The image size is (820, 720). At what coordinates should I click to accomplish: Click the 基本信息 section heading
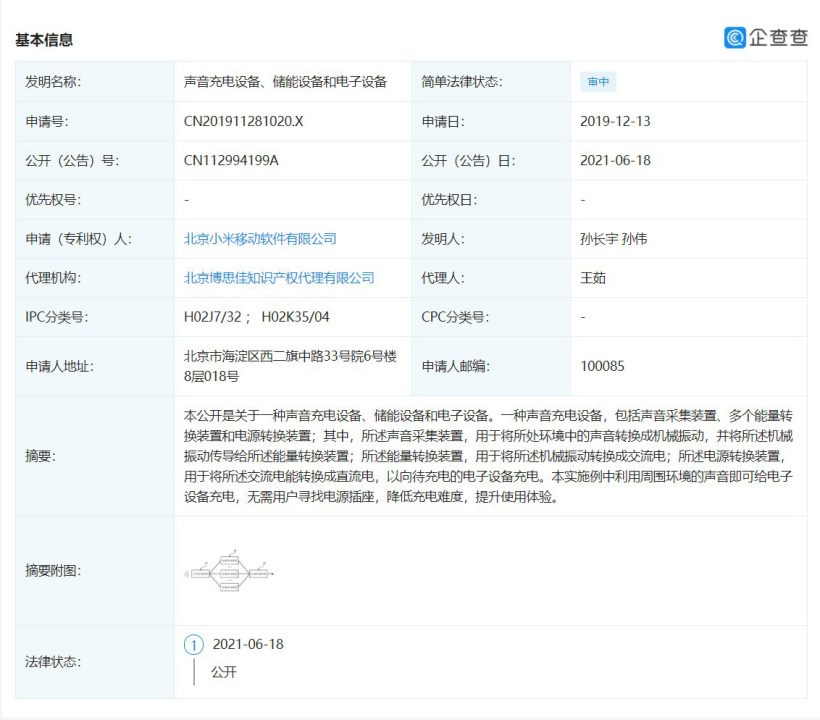pos(44,40)
